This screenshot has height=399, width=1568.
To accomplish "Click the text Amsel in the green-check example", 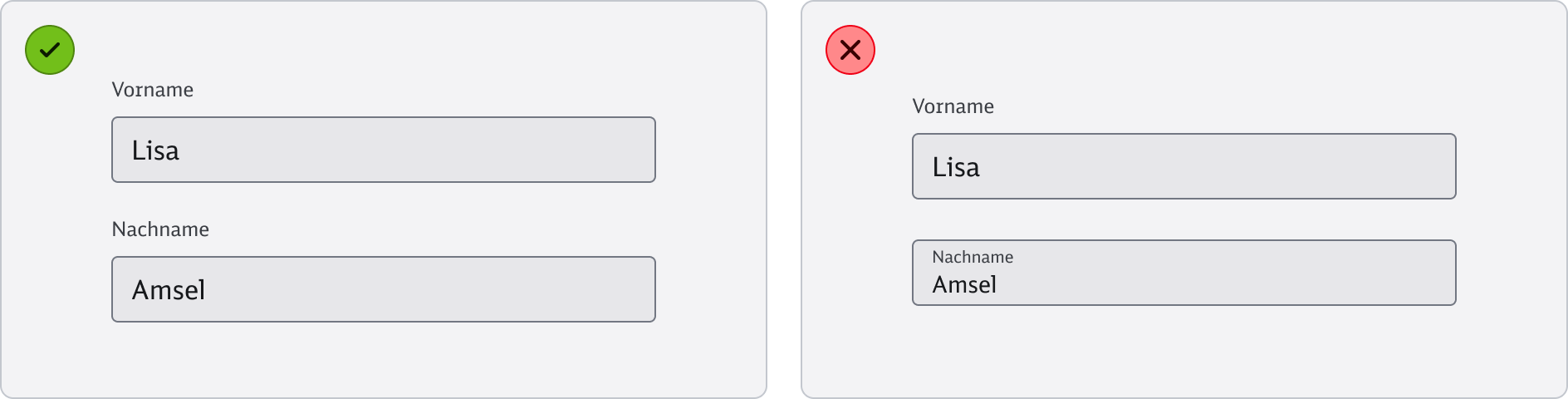I will [x=169, y=290].
